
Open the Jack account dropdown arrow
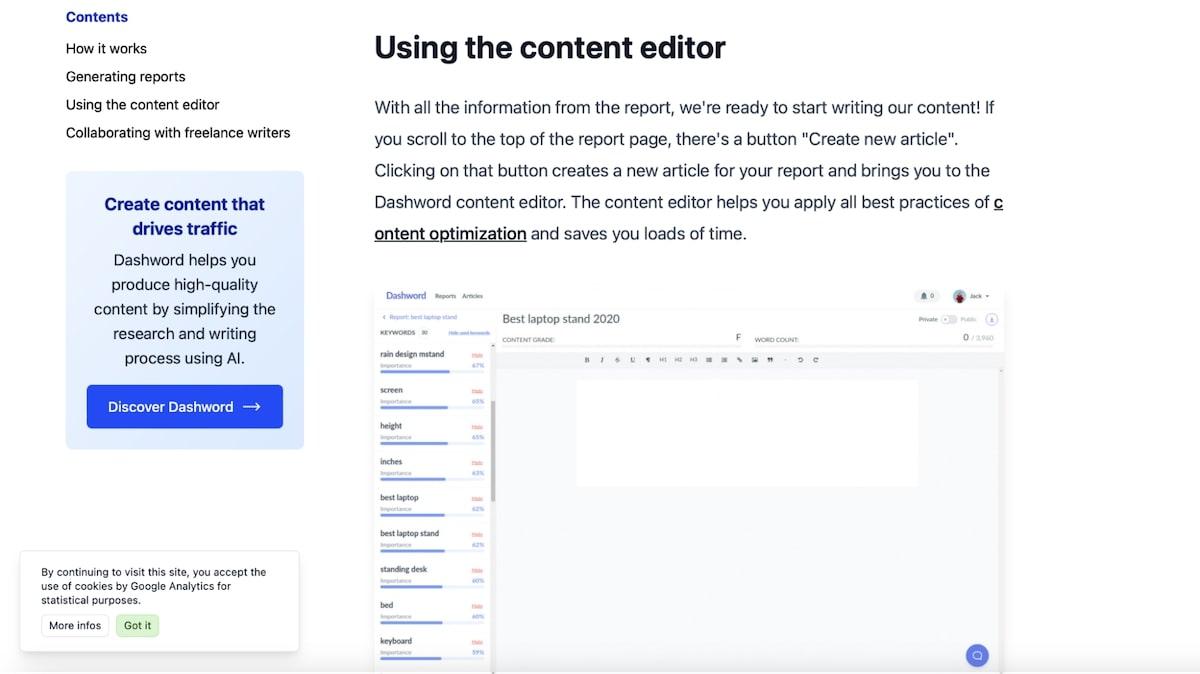(x=988, y=297)
